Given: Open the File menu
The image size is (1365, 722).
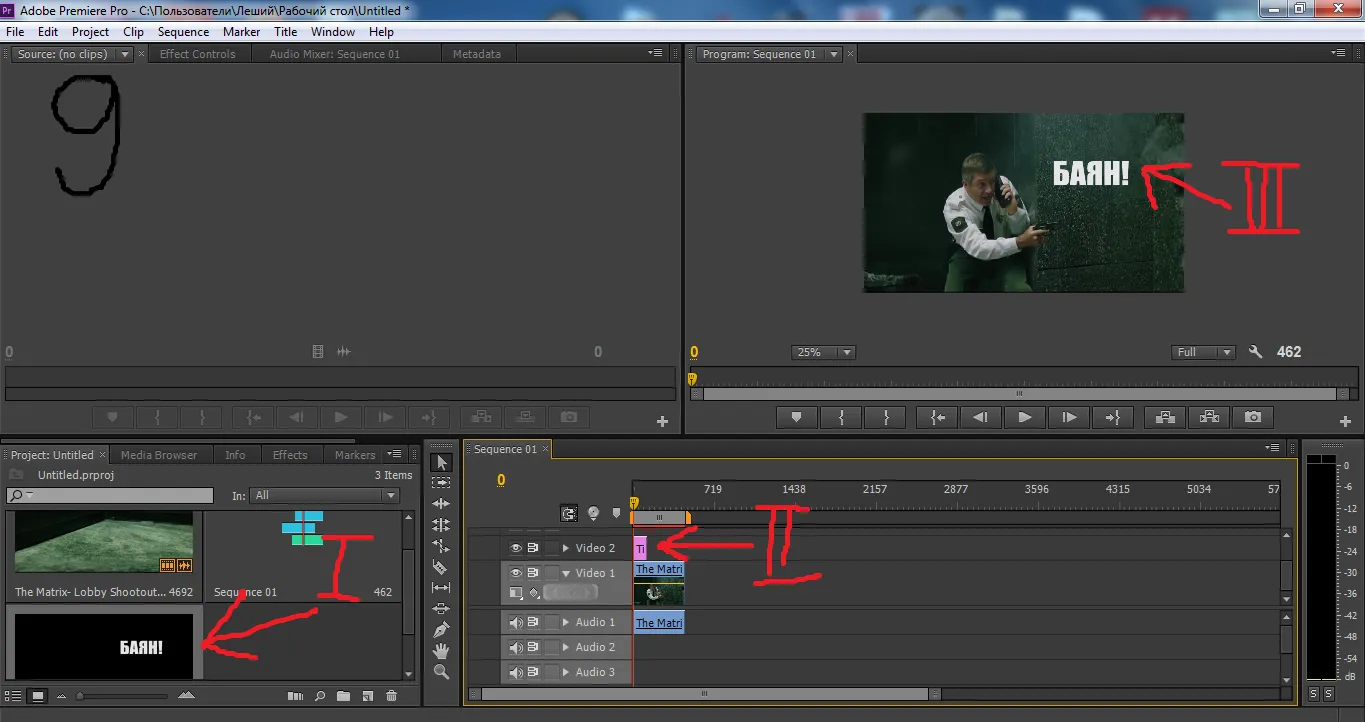Looking at the screenshot, I should (15, 32).
